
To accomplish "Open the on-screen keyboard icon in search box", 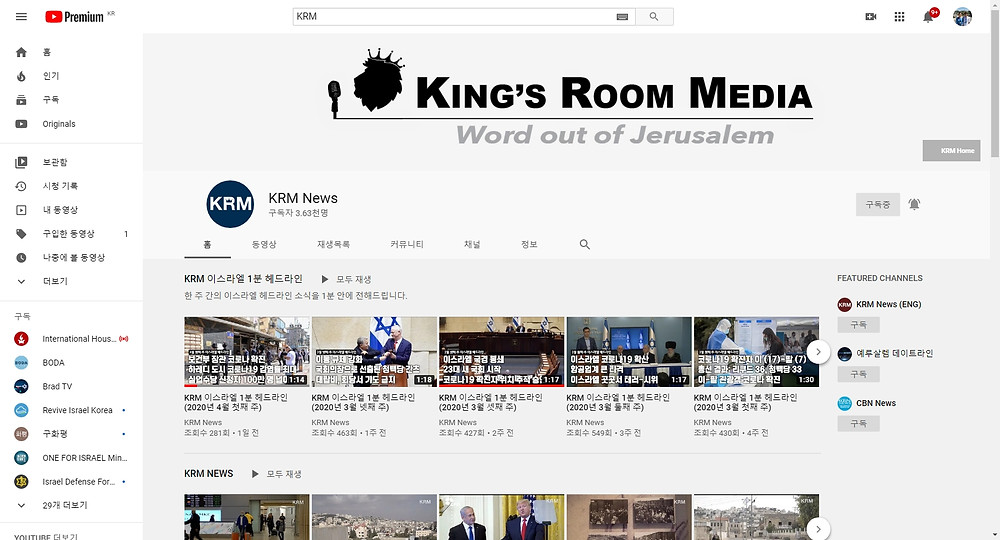I will click(622, 17).
